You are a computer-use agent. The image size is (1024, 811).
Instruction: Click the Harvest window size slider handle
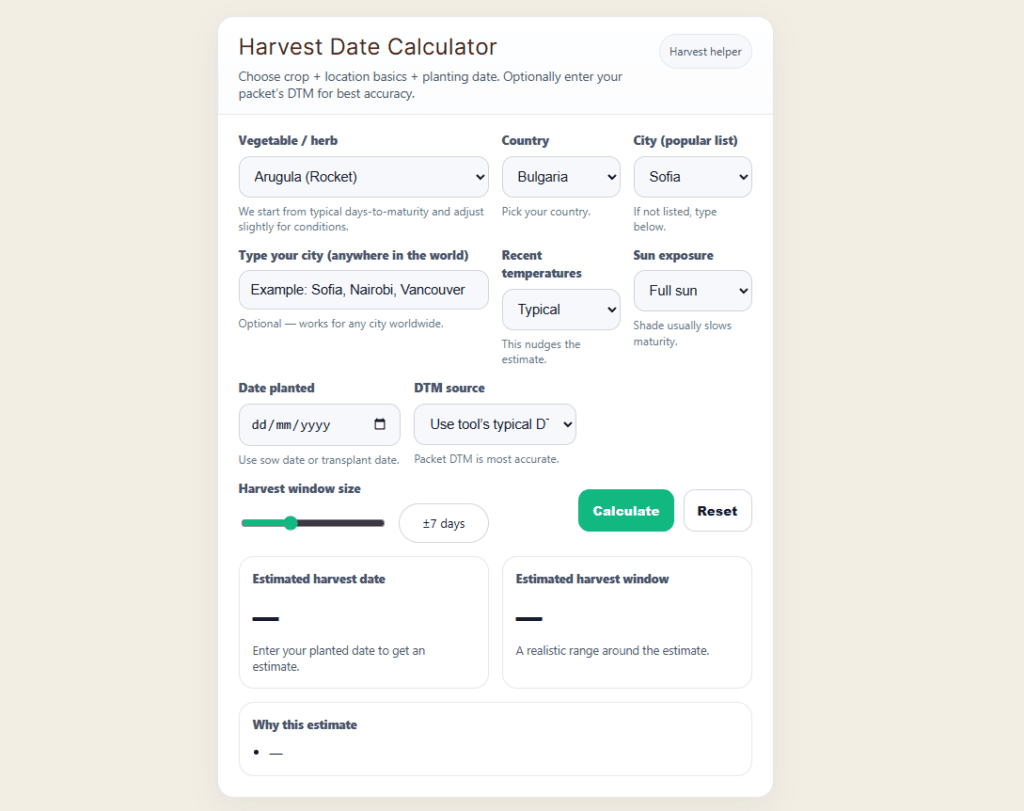click(291, 523)
